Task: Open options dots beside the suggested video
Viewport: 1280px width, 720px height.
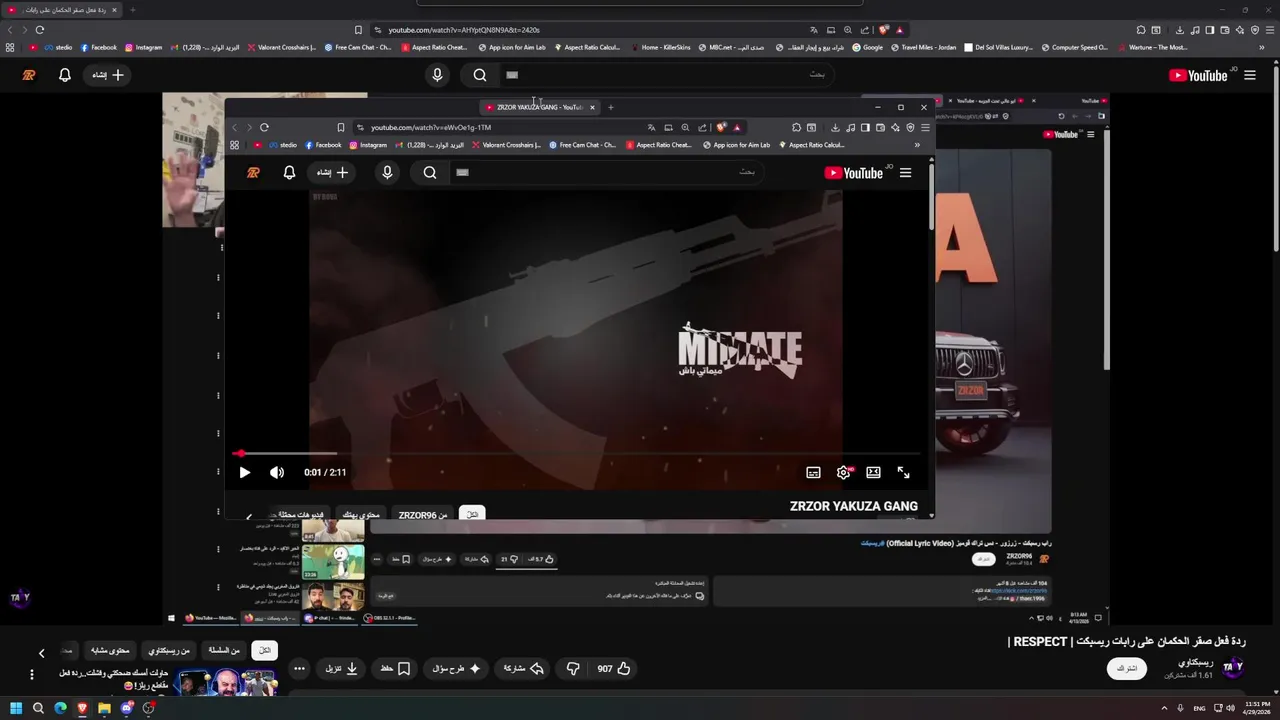Action: pyautogui.click(x=32, y=675)
